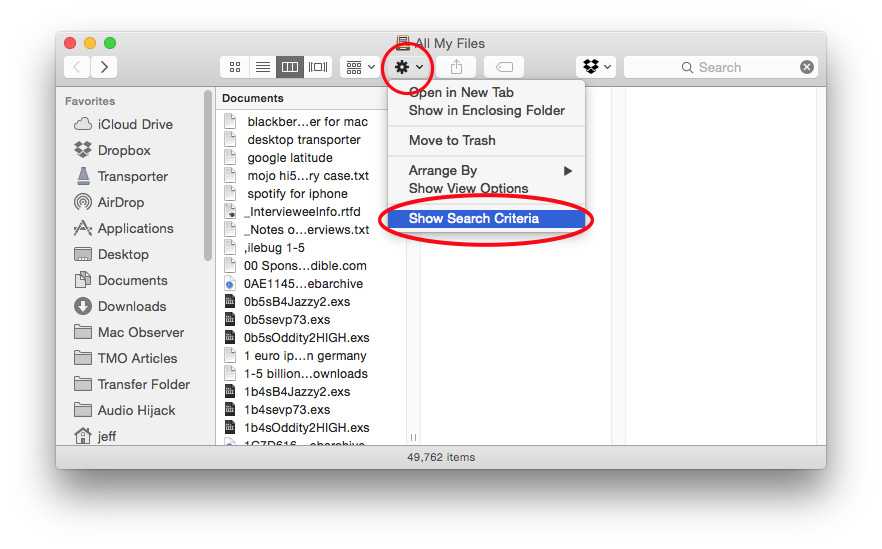Open Audio Hijack folder in sidebar
The width and height of the screenshot is (882, 549).
coord(125,410)
